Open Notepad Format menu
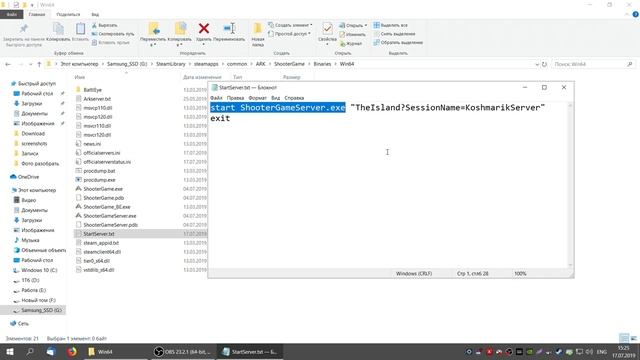 click(258, 98)
